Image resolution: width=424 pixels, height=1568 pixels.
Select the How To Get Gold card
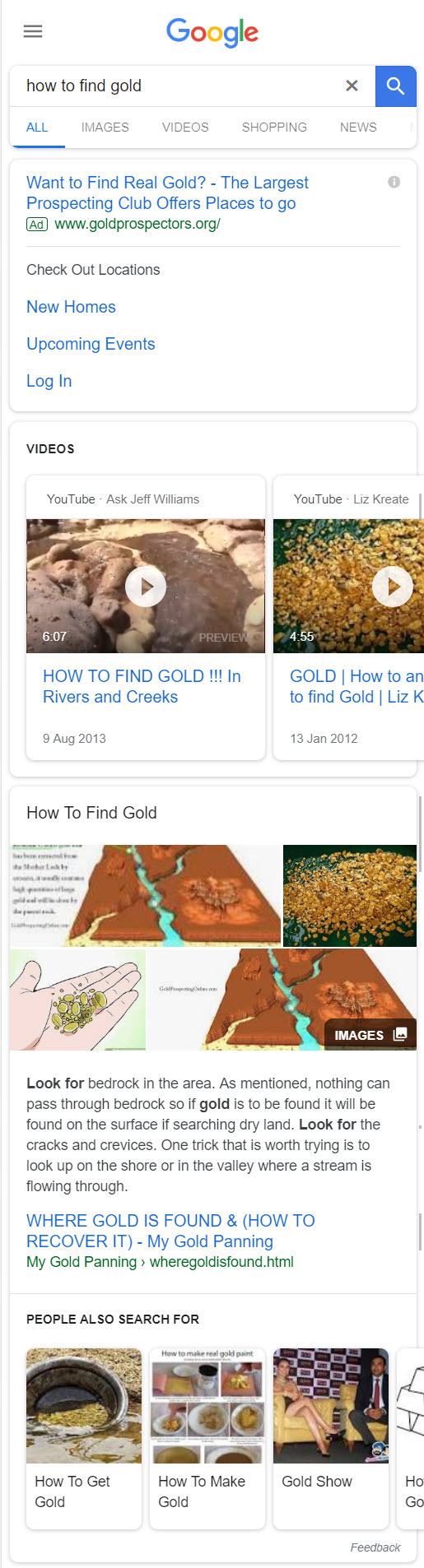84,1438
